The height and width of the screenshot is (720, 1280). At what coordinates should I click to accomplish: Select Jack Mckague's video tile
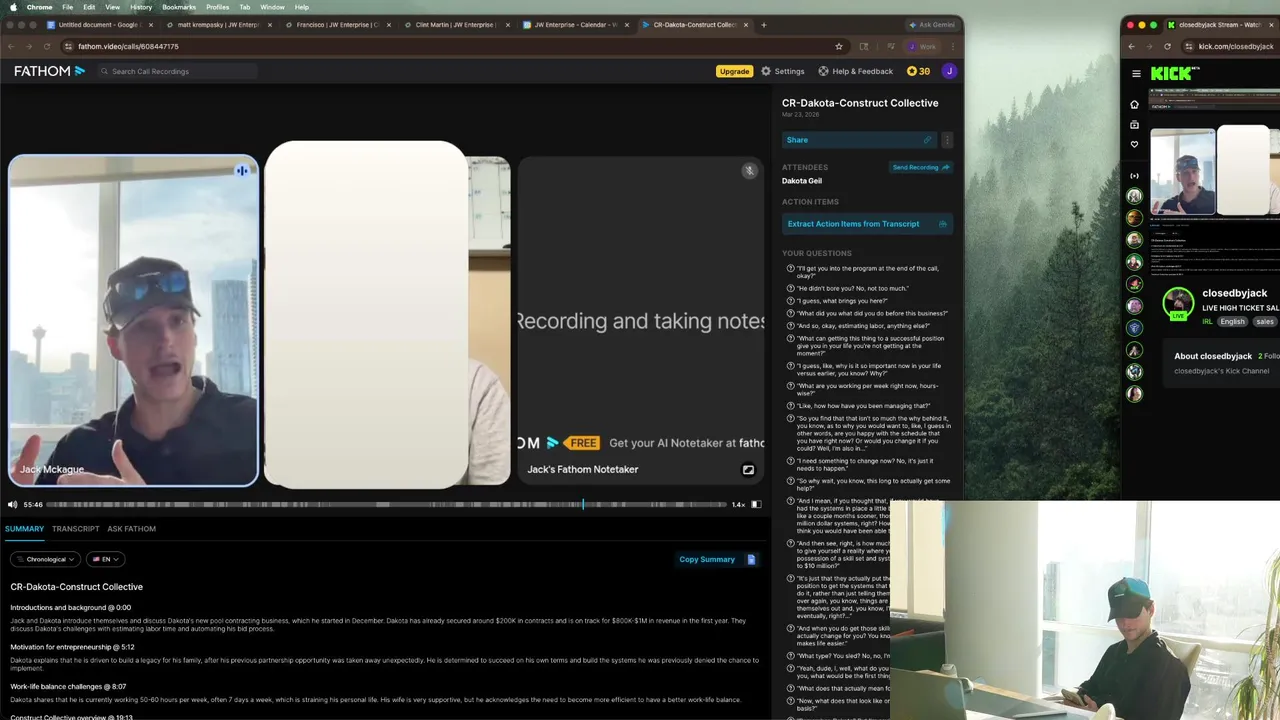(134, 321)
